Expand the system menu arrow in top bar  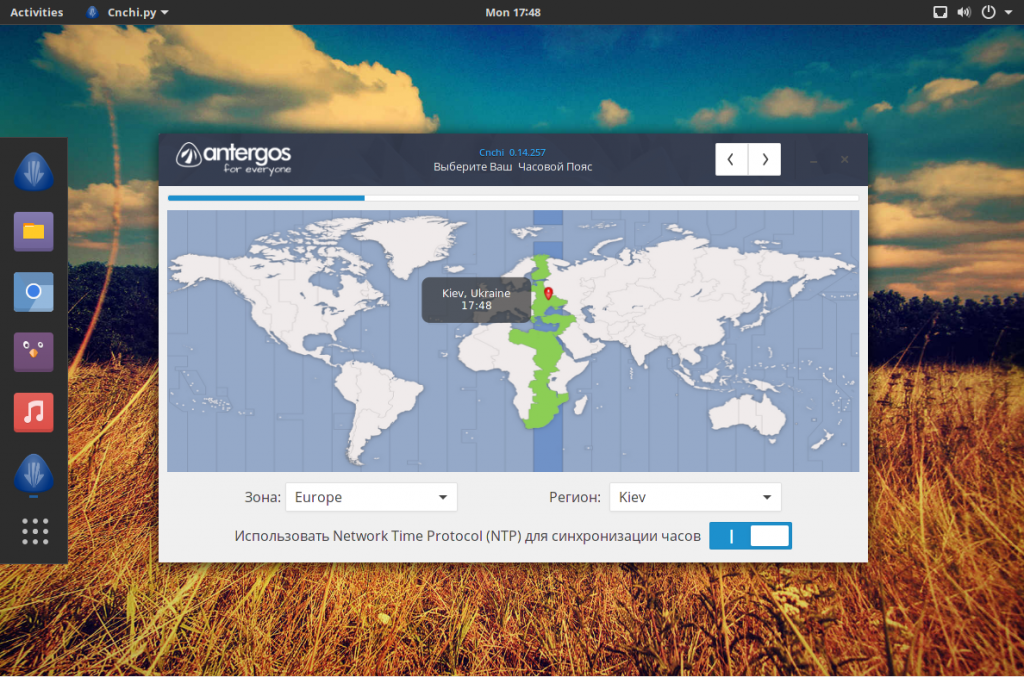[x=1008, y=12]
